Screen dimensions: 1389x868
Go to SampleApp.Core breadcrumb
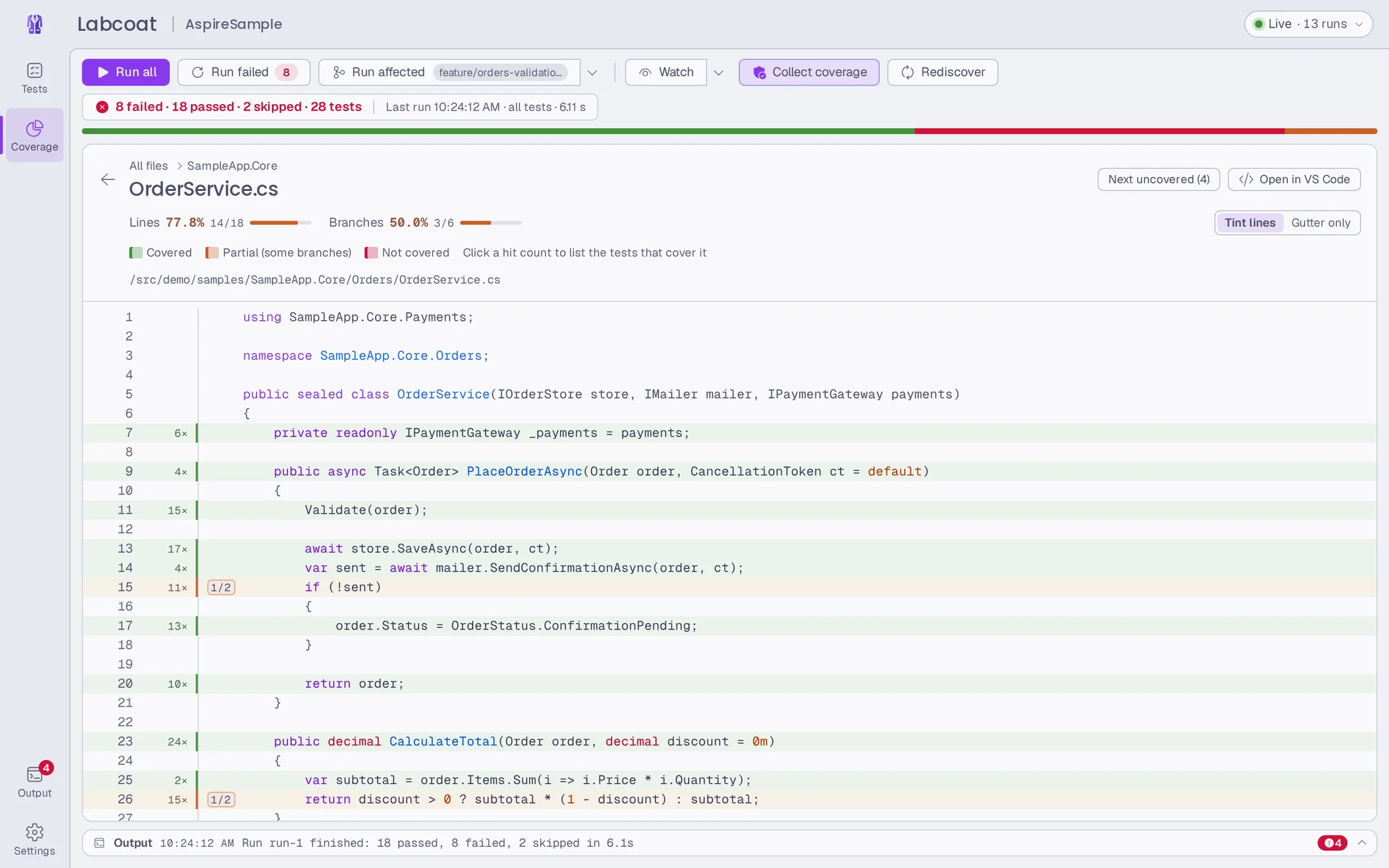232,166
